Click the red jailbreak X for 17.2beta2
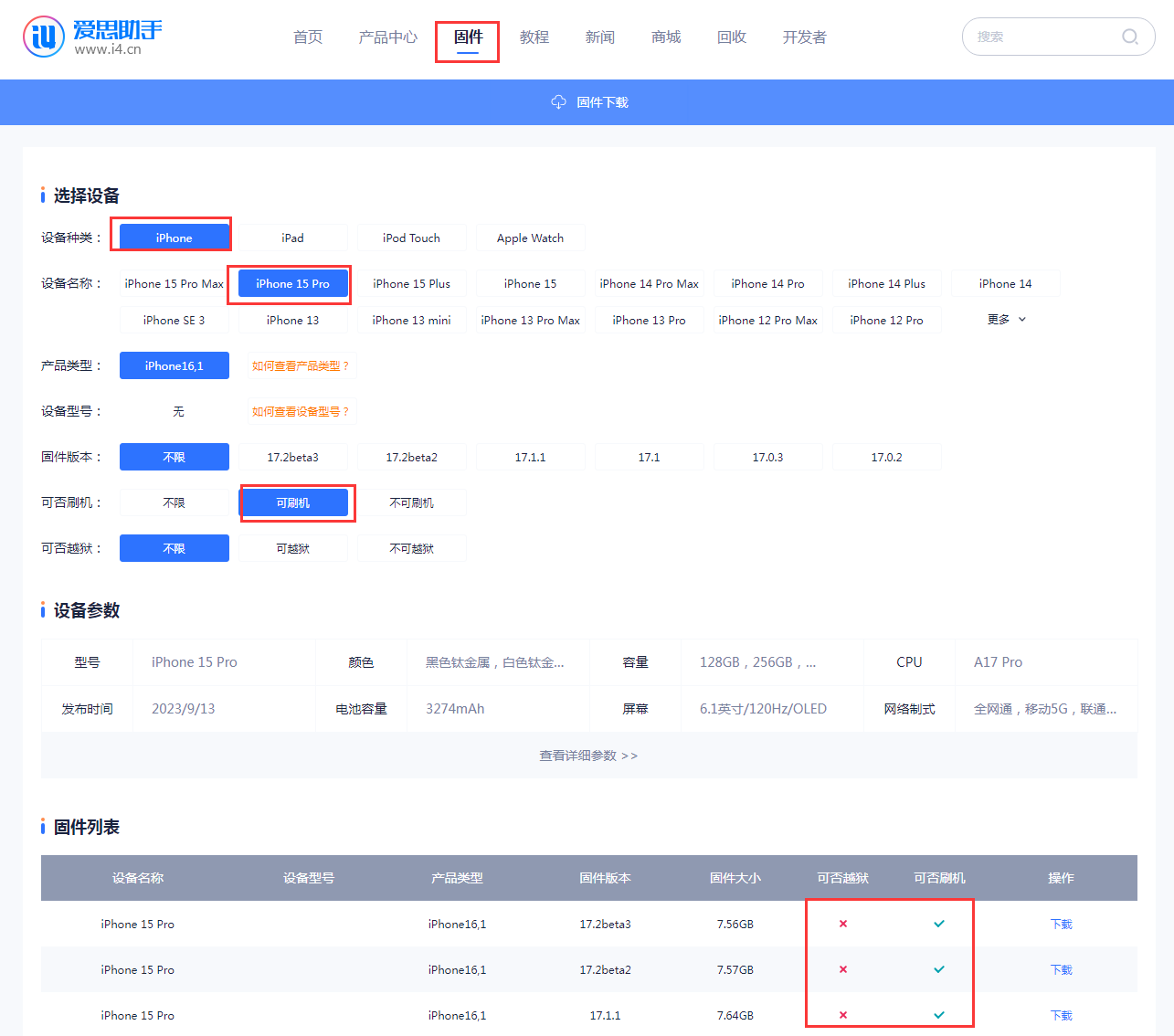The image size is (1174, 1036). (843, 969)
